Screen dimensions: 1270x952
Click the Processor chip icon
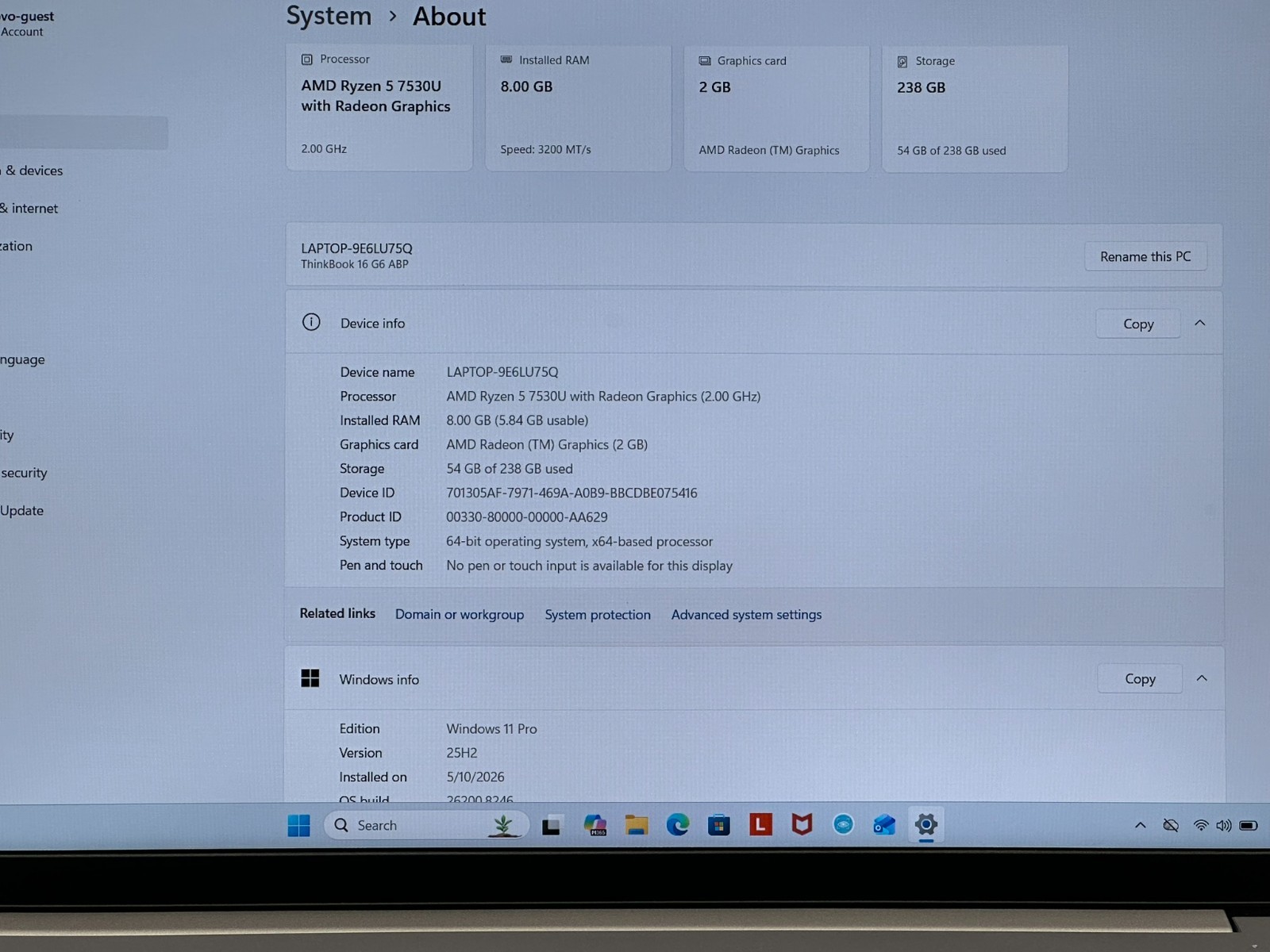coord(307,59)
